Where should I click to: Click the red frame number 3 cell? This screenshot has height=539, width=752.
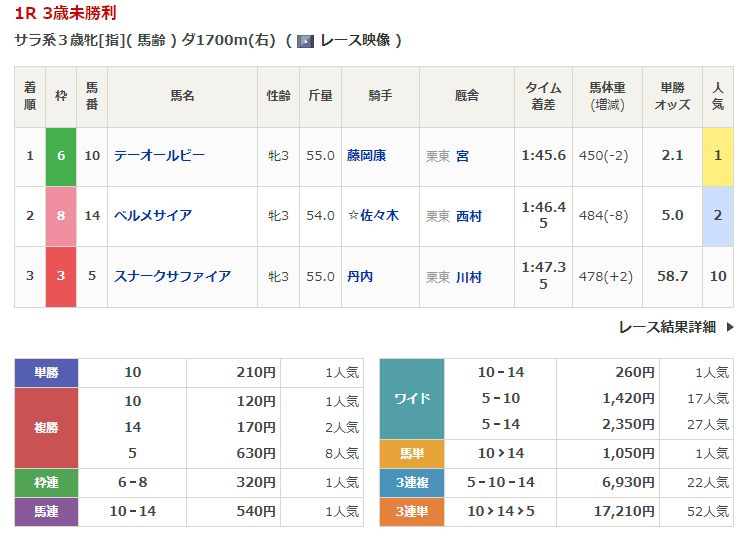[x=61, y=276]
